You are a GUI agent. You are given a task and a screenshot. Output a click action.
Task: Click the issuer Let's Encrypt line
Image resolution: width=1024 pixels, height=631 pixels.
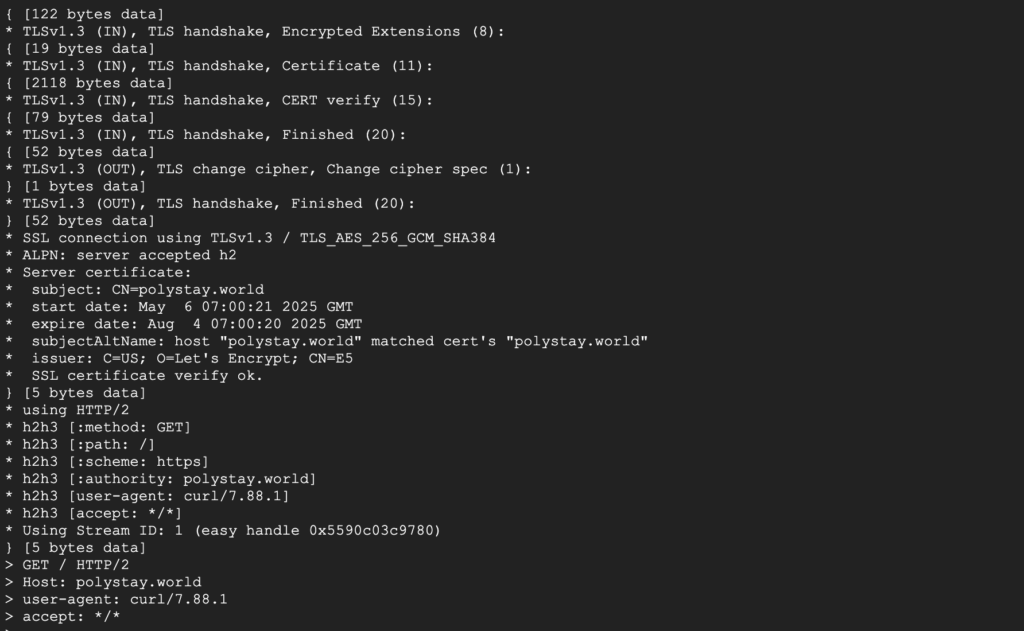[x=179, y=359]
